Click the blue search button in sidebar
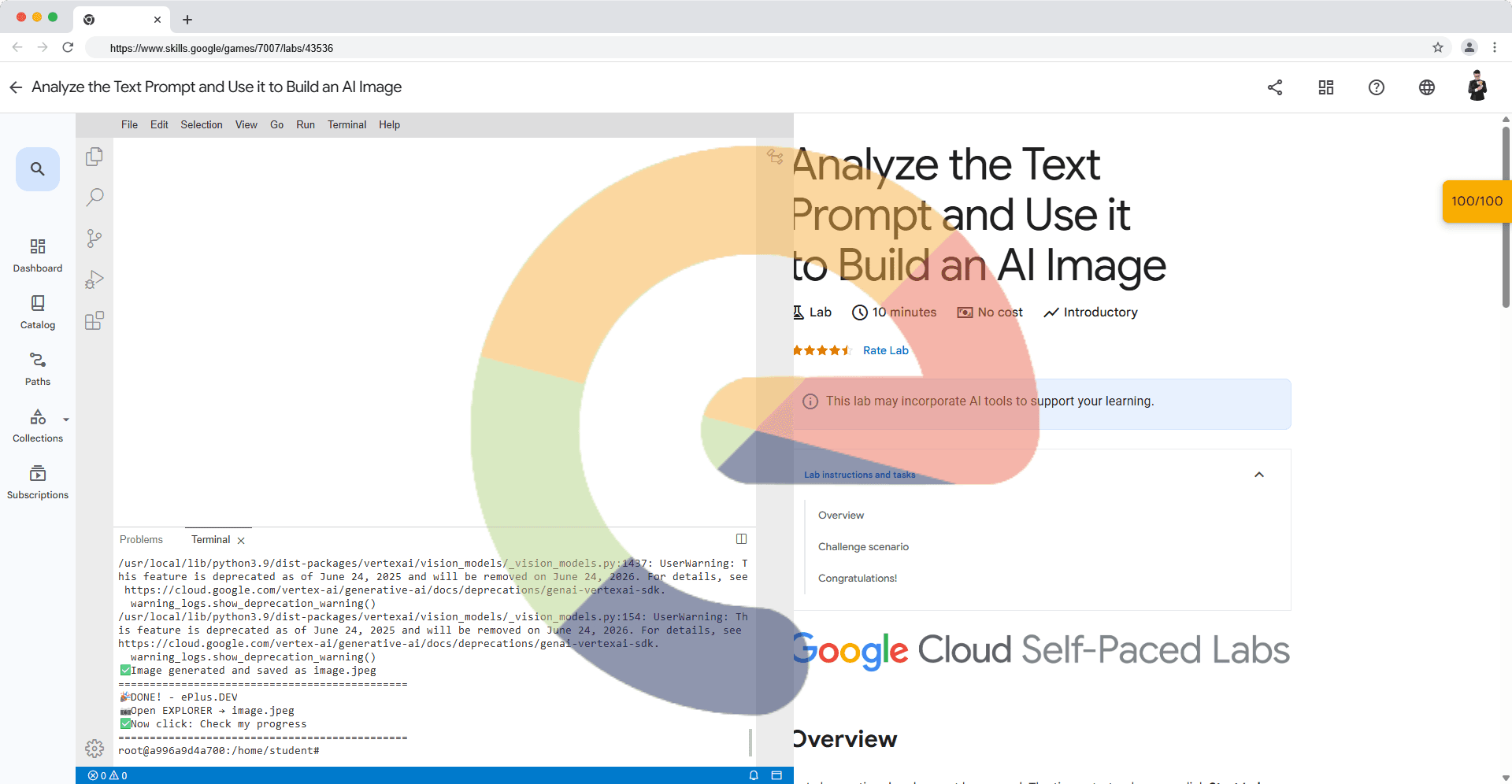Screen dimensions: 1512x784 click(x=38, y=168)
